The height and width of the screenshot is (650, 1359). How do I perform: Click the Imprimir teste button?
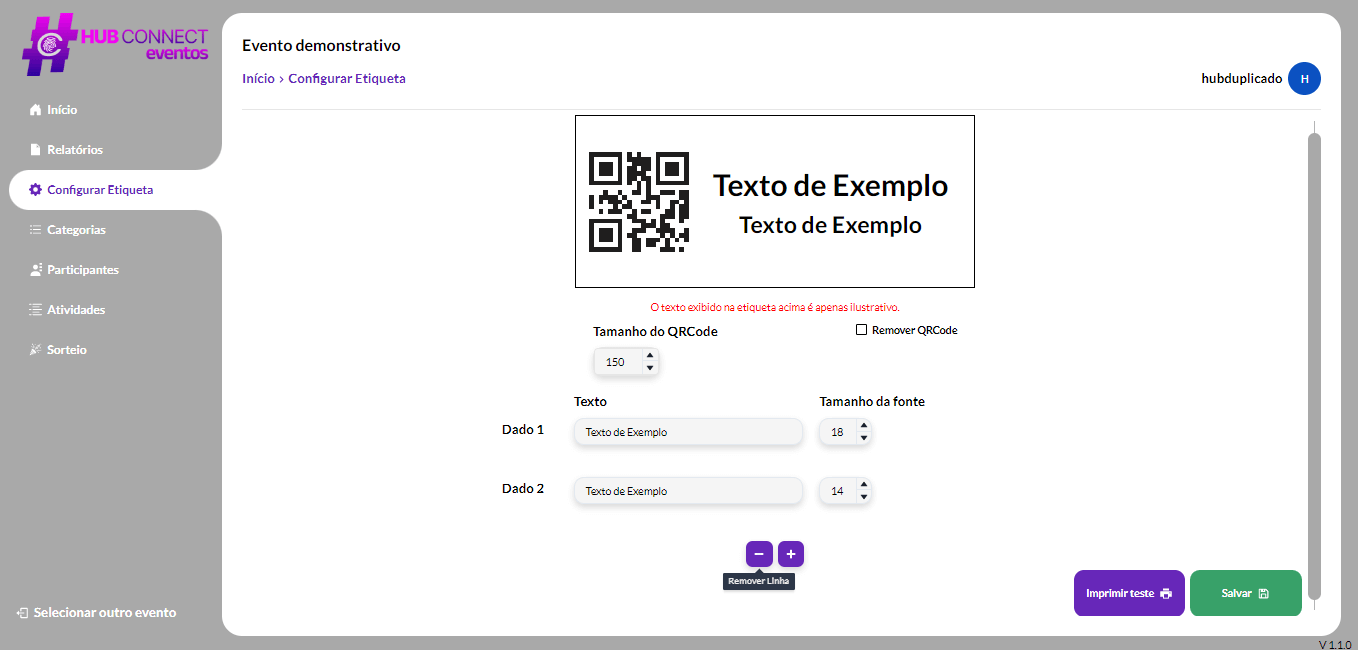click(1129, 593)
